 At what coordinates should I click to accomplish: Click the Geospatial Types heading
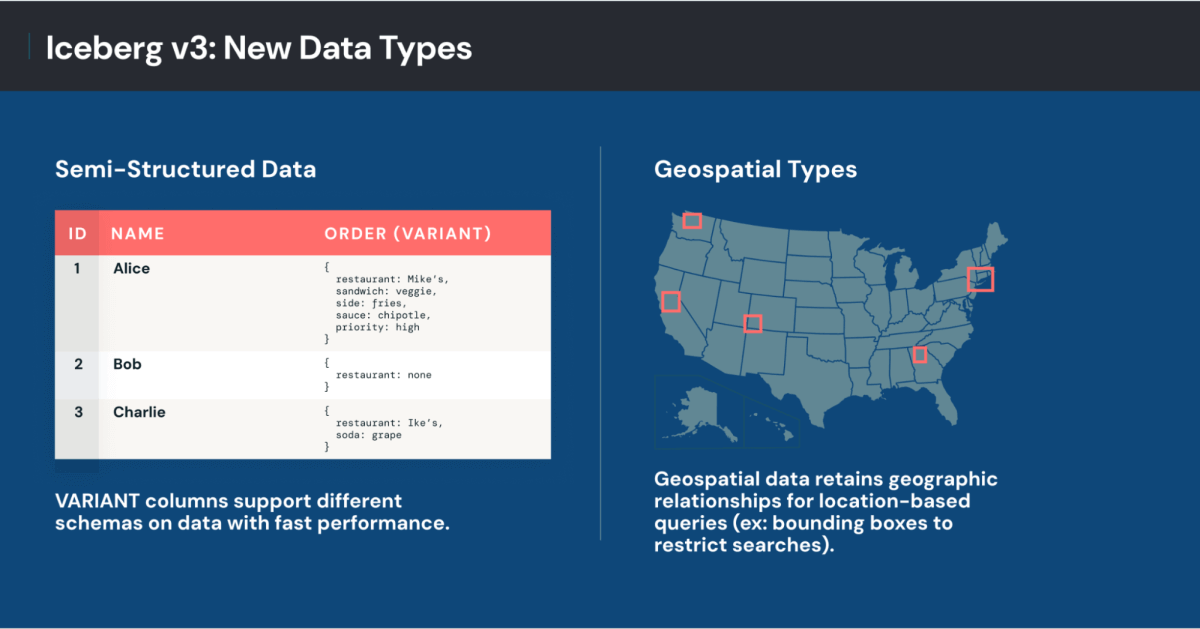click(x=755, y=169)
